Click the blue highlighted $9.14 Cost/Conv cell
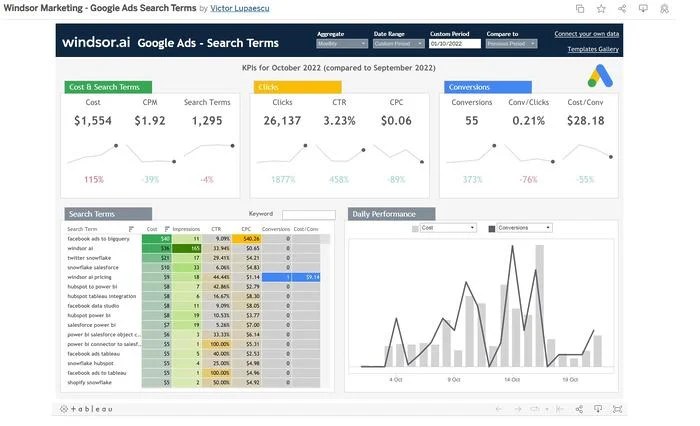Image resolution: width=700 pixels, height=426 pixels. (306, 277)
